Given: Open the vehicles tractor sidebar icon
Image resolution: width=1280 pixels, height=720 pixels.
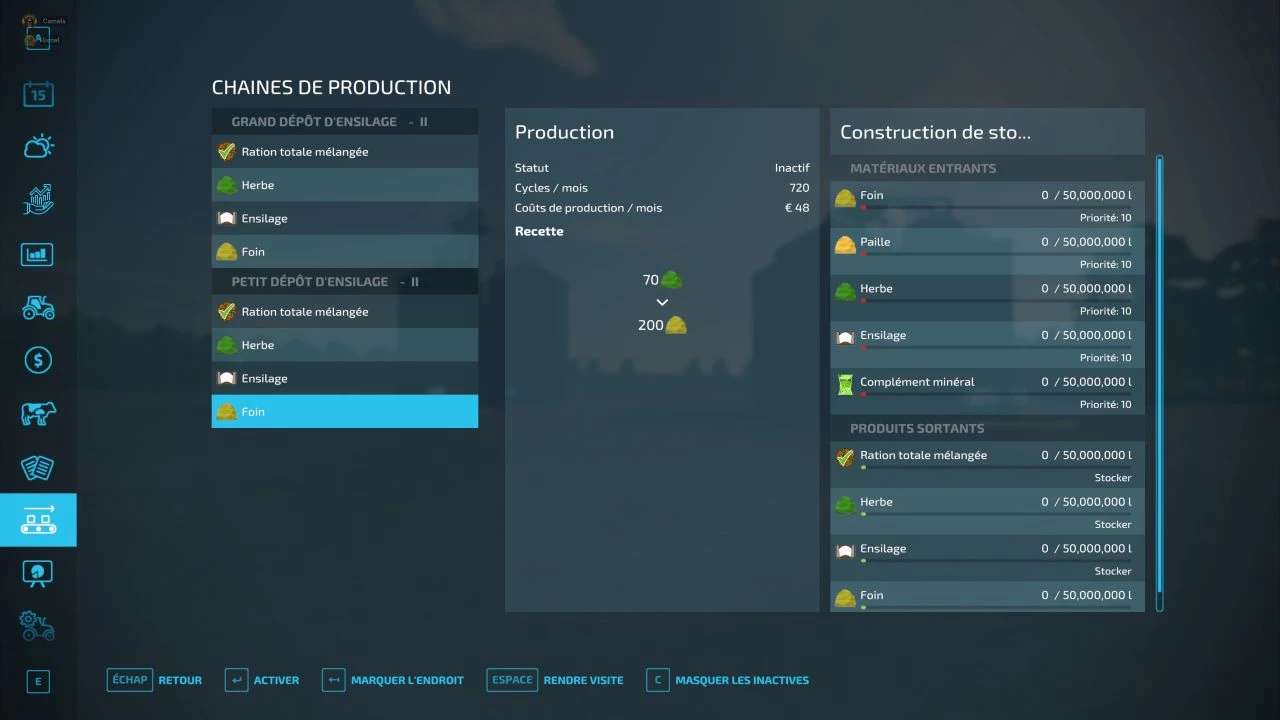Looking at the screenshot, I should pyautogui.click(x=38, y=307).
